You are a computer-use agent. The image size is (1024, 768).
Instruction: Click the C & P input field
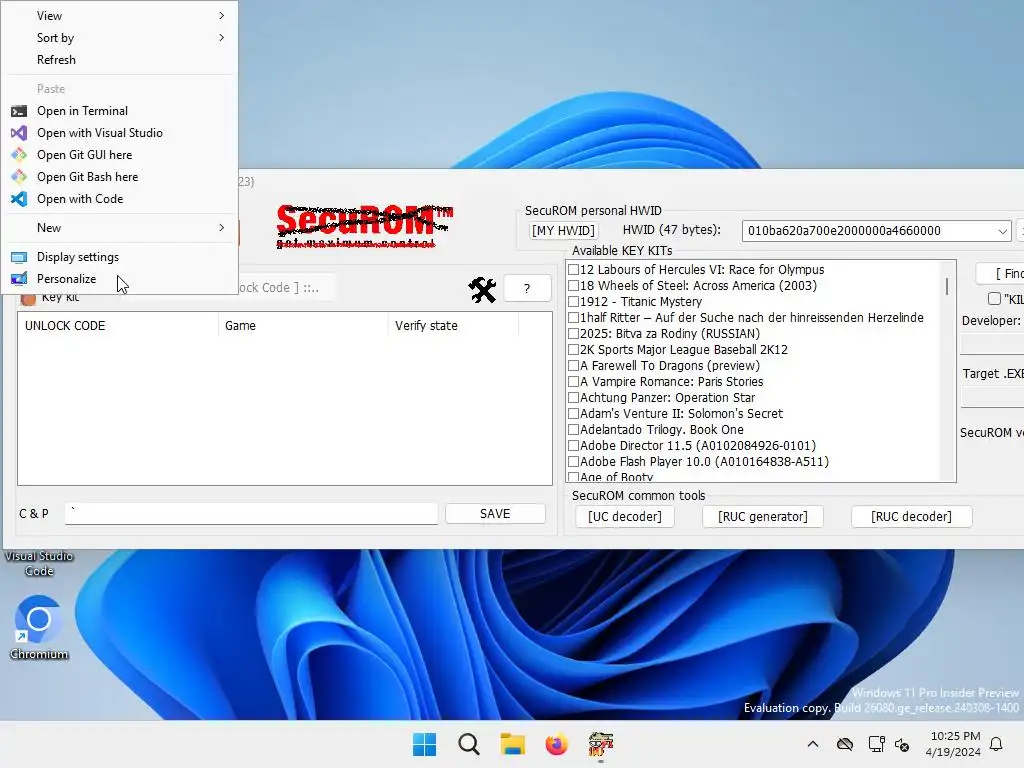[251, 513]
